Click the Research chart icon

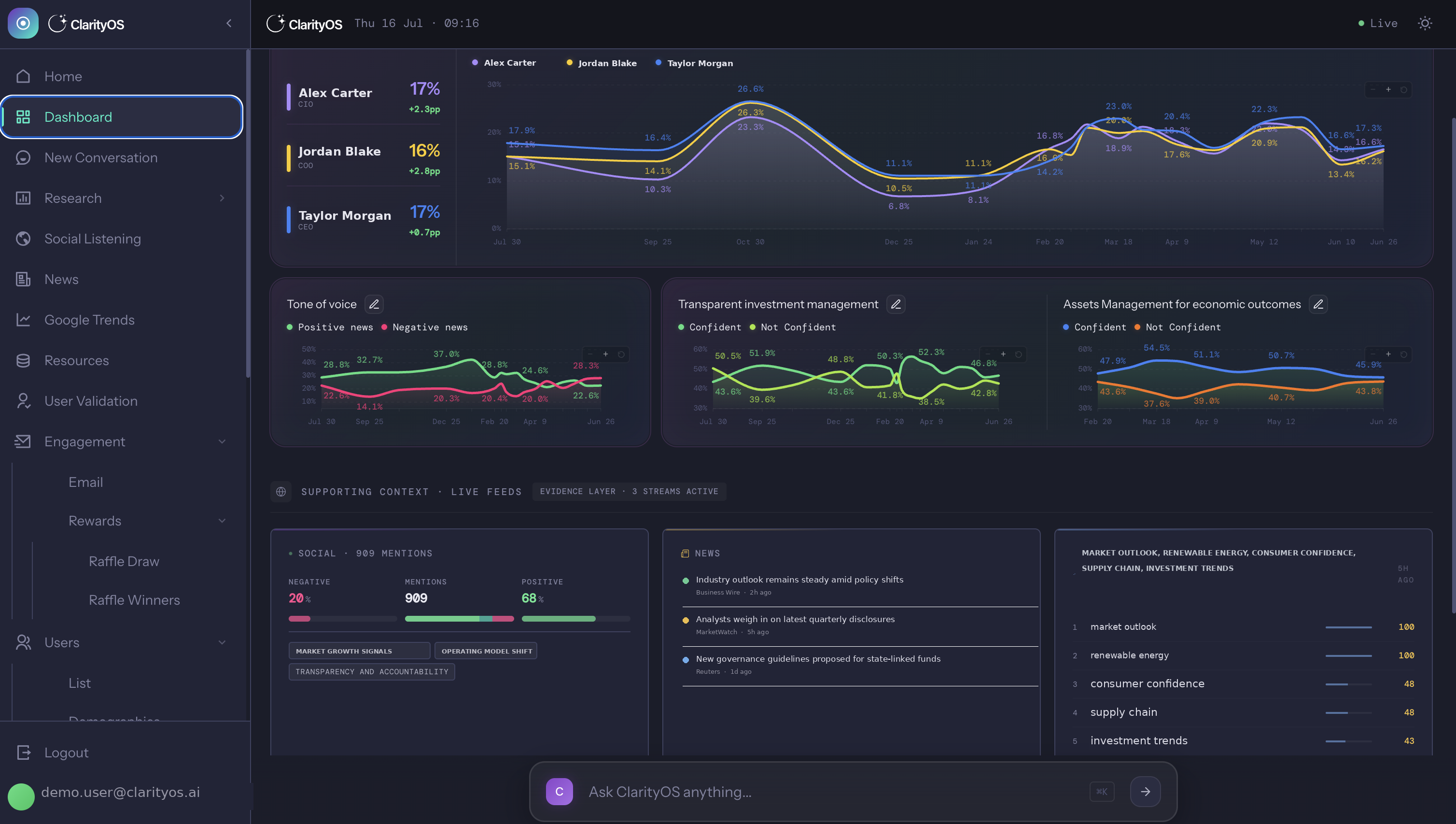click(x=23, y=198)
